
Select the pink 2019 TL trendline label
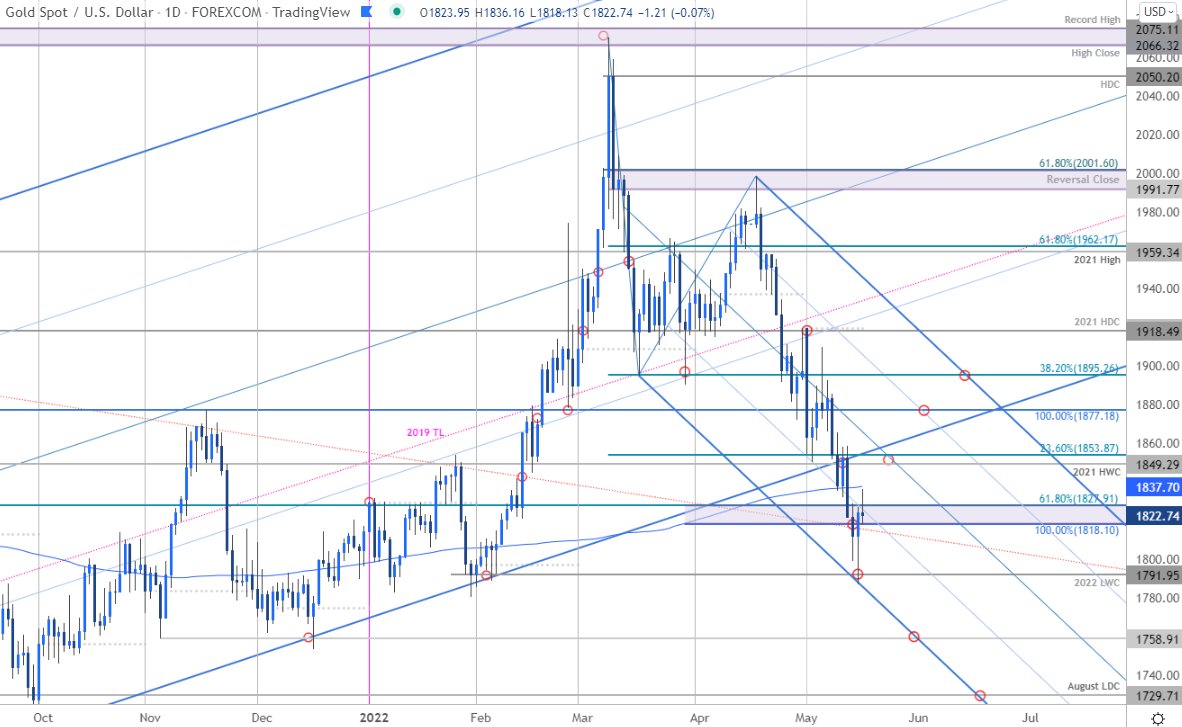[426, 431]
